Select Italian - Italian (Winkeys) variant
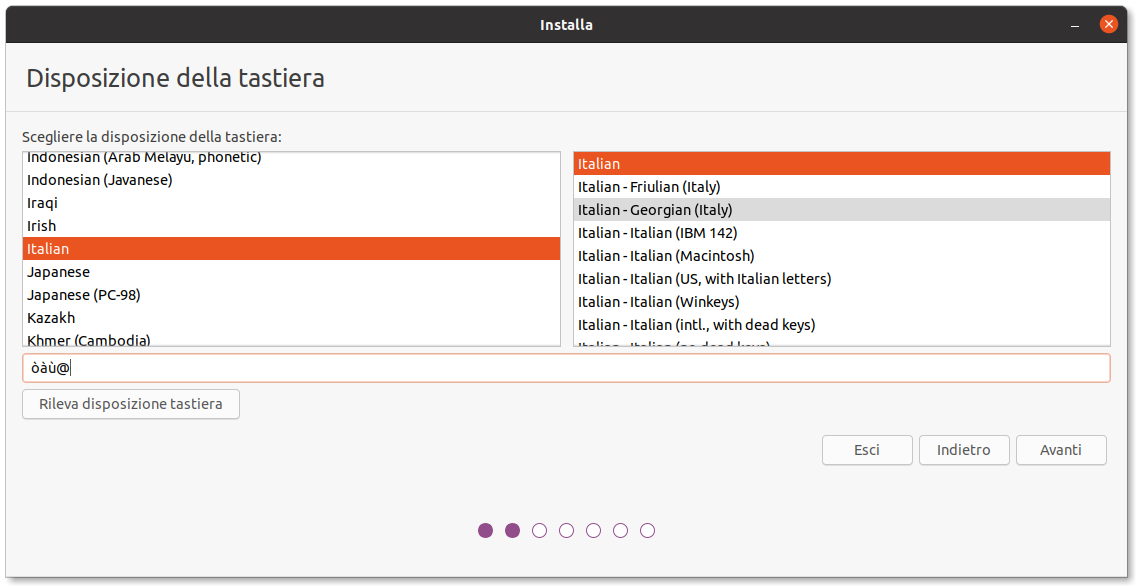Viewport: 1137px width, 587px height. (x=658, y=302)
